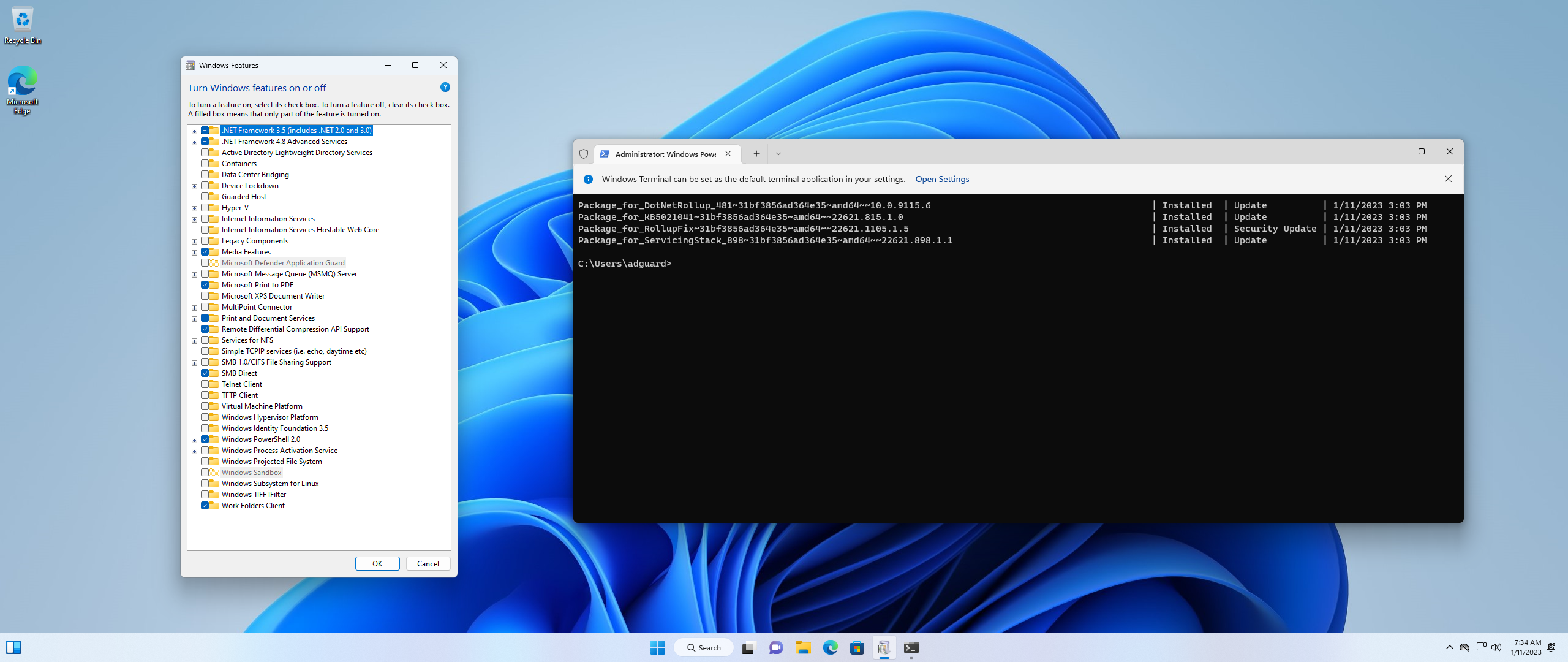The height and width of the screenshot is (662, 1568).
Task: Click OK to apply Windows Features changes
Action: [x=377, y=563]
